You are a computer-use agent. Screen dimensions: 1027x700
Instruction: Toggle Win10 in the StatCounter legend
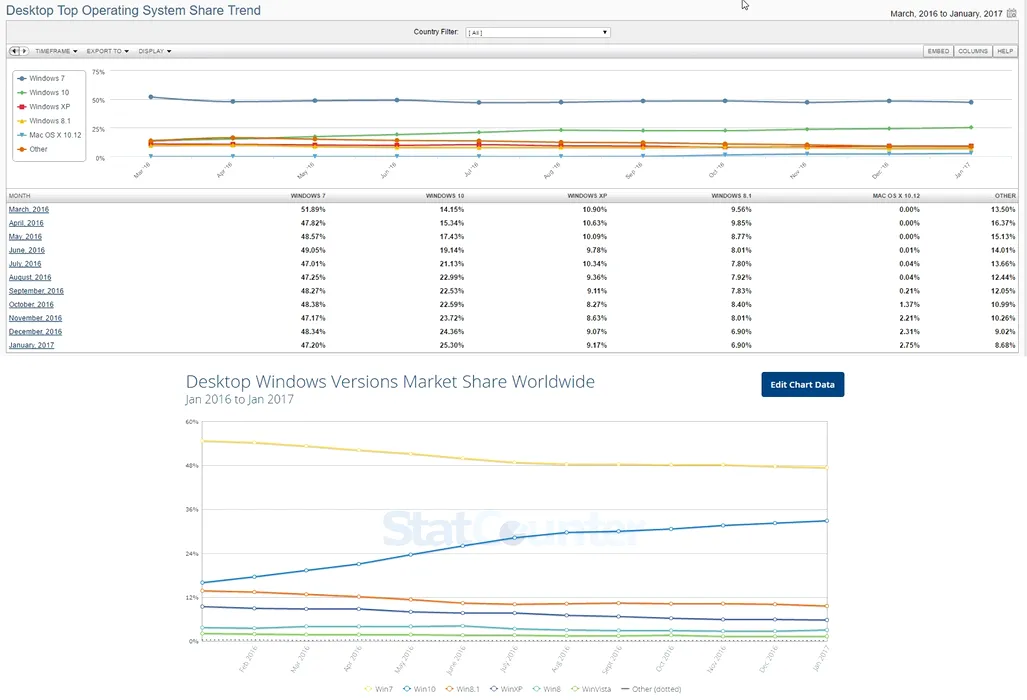(419, 689)
